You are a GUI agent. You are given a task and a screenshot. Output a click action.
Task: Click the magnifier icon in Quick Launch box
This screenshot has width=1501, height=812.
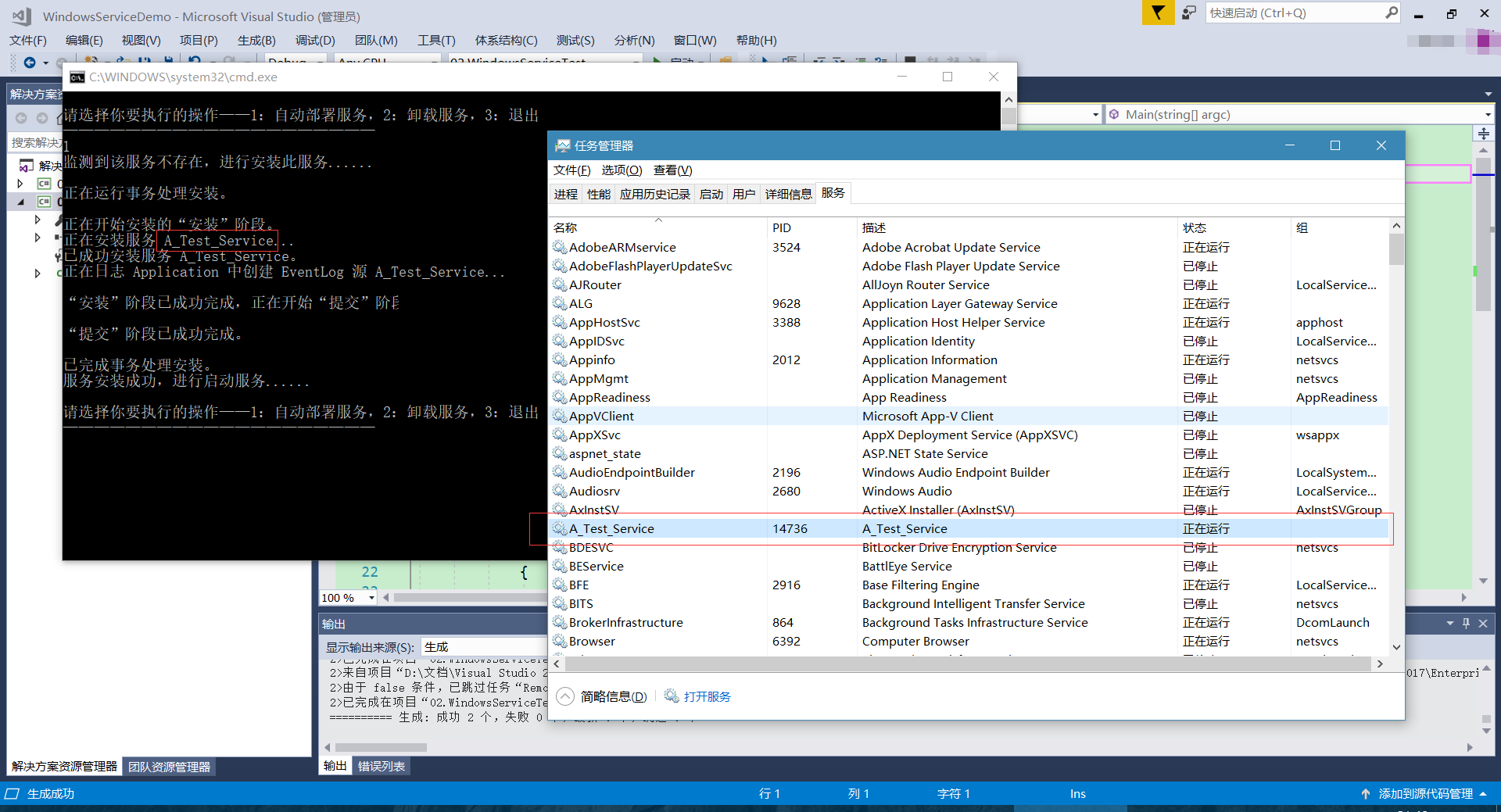coord(1391,13)
